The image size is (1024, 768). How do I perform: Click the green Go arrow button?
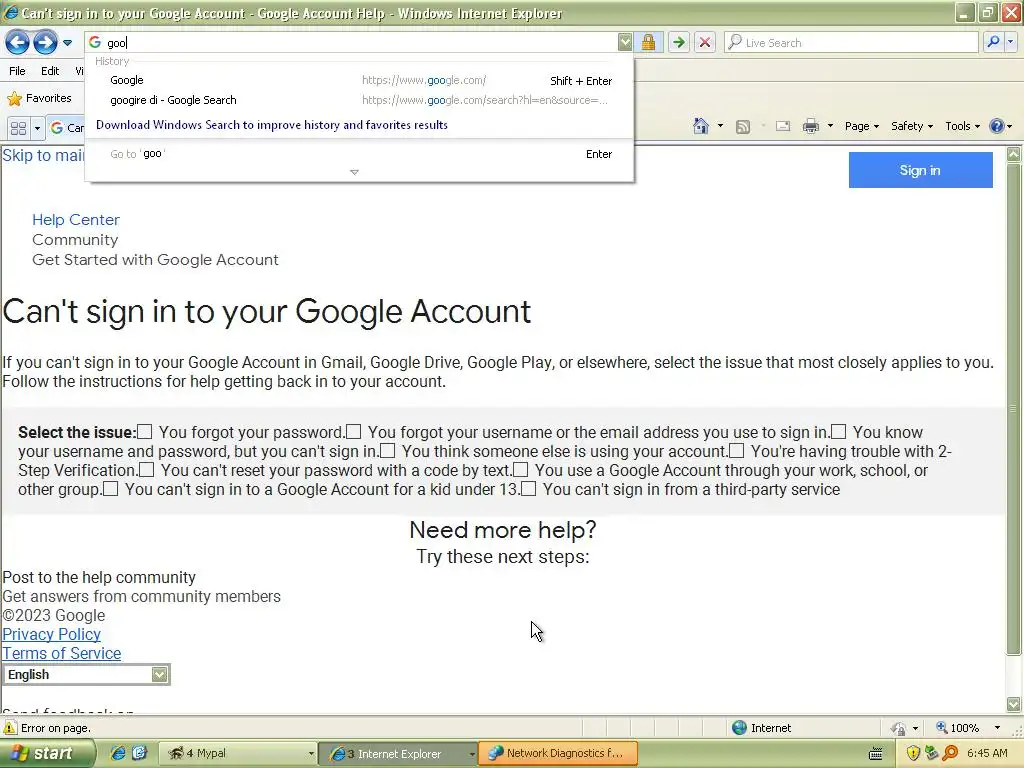(679, 42)
